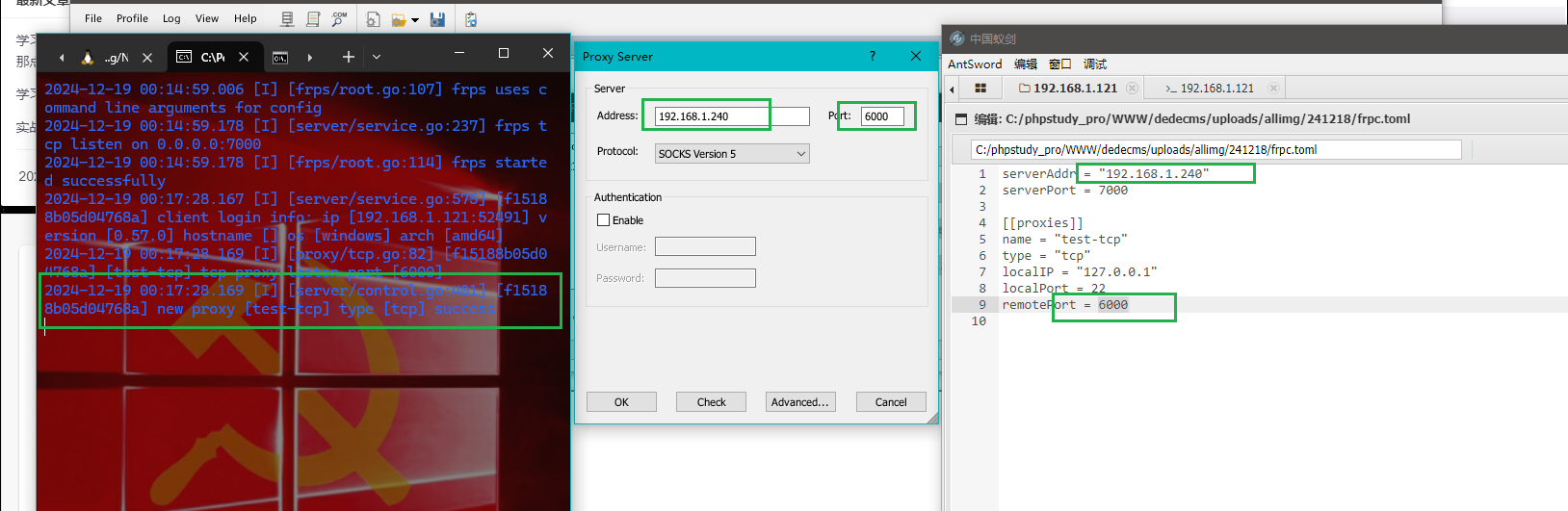Click the Proxy Server help question mark

(x=873, y=56)
